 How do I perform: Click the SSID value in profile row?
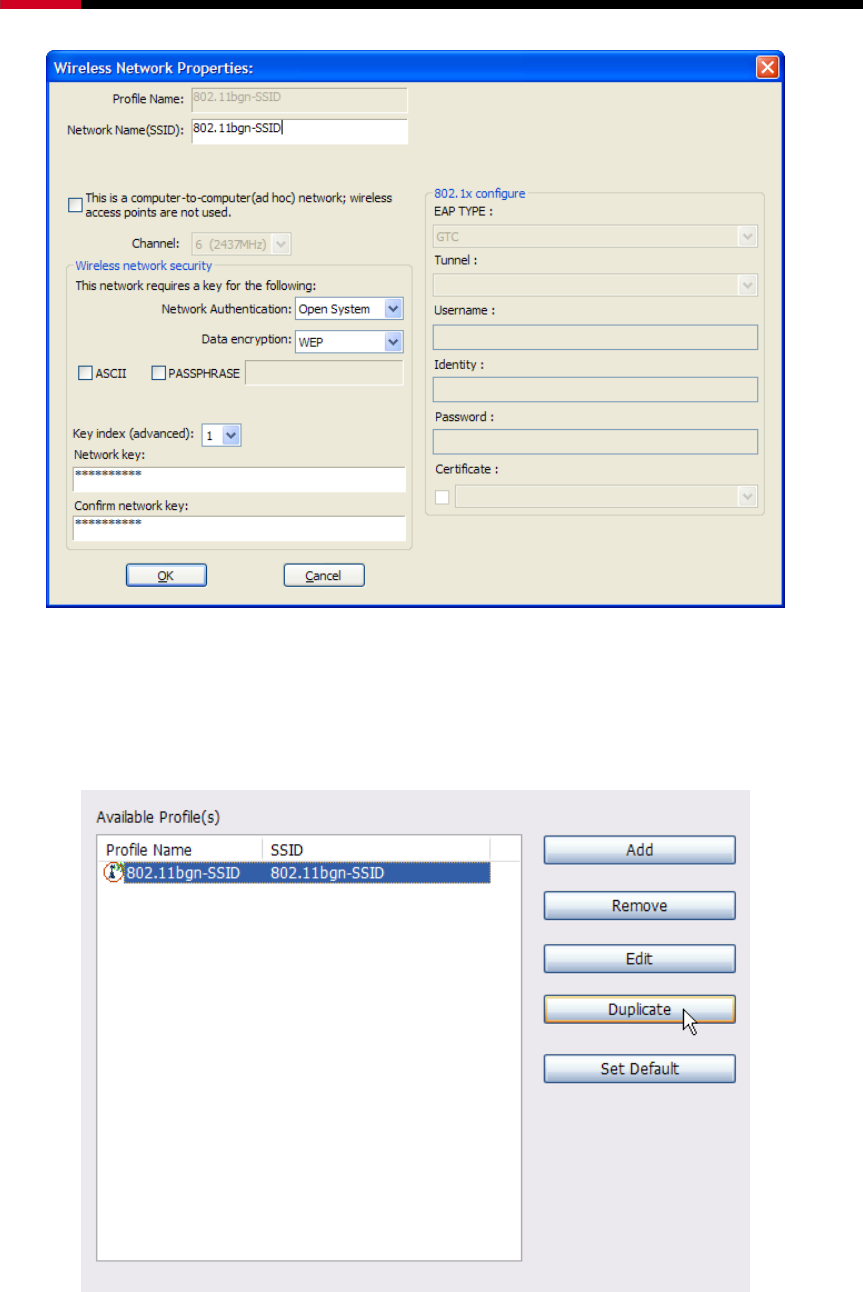(327, 873)
